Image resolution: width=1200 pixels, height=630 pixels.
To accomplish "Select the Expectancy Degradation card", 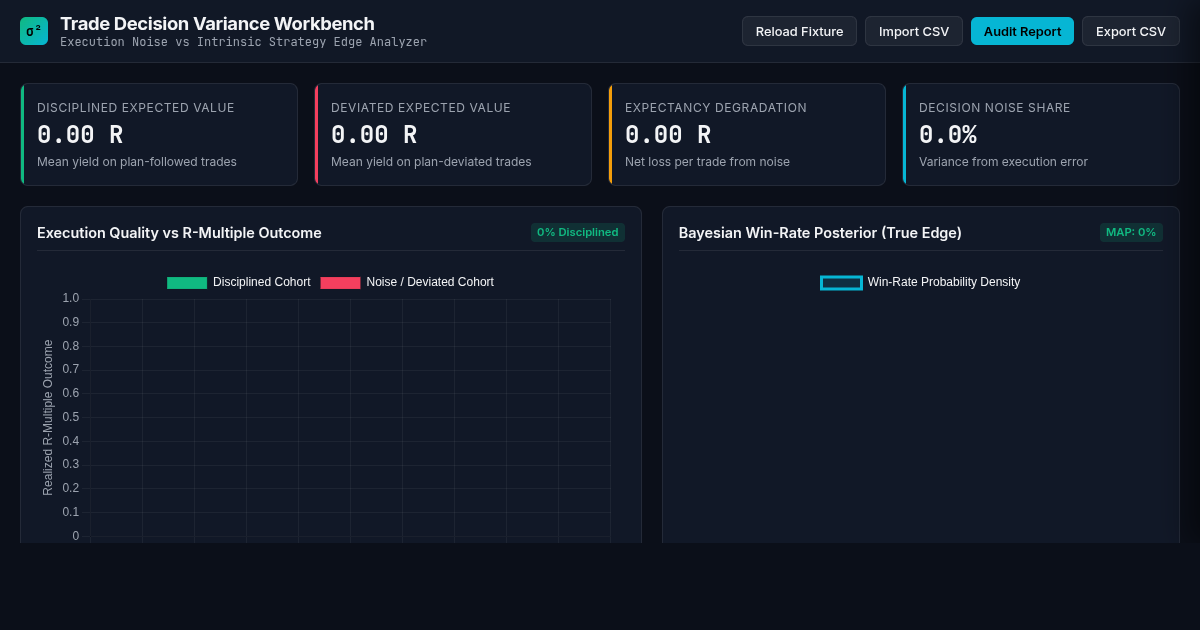I will pos(747,134).
